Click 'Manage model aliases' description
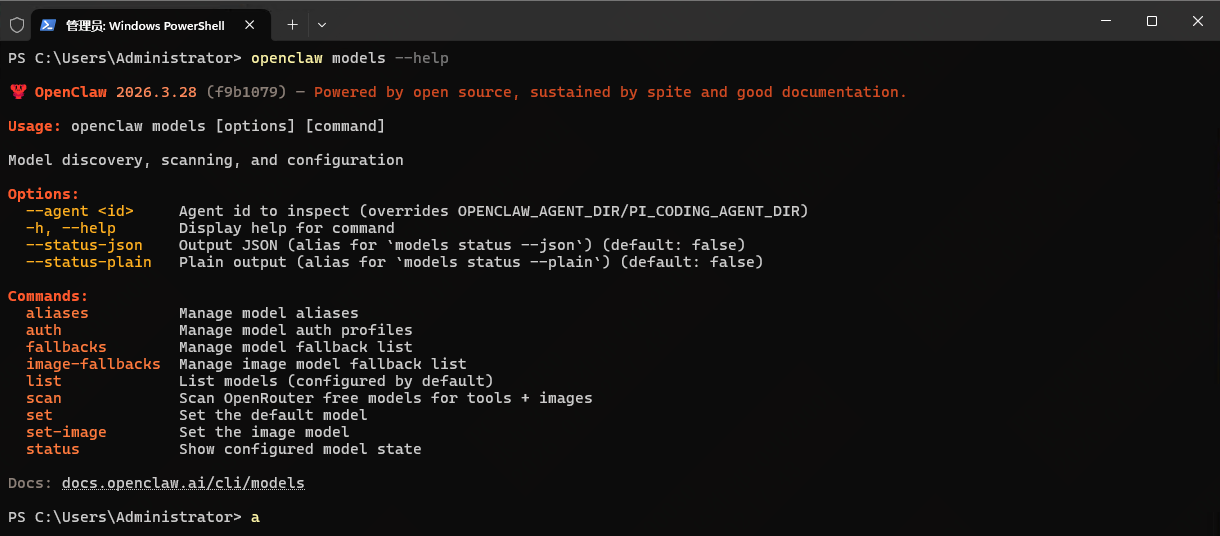The image size is (1220, 536). (x=269, y=313)
